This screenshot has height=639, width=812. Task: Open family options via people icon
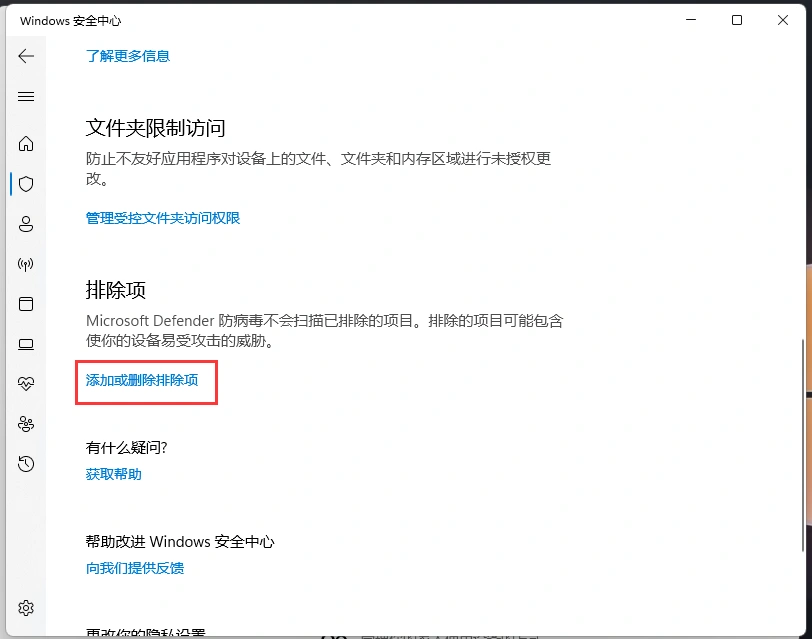[x=26, y=423]
